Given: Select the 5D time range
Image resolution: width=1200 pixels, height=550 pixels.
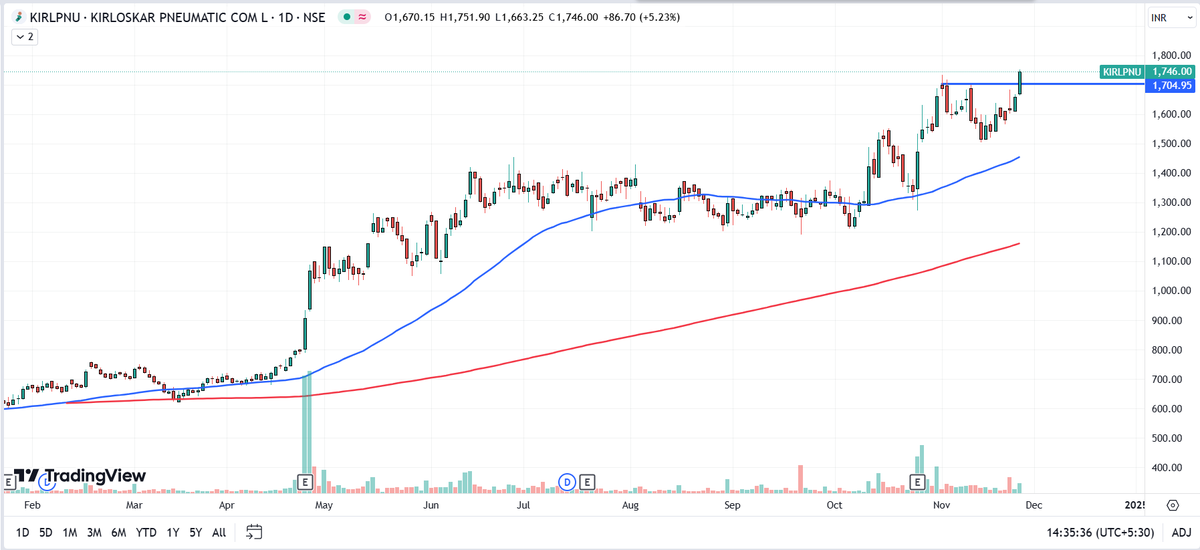Looking at the screenshot, I should tap(46, 532).
